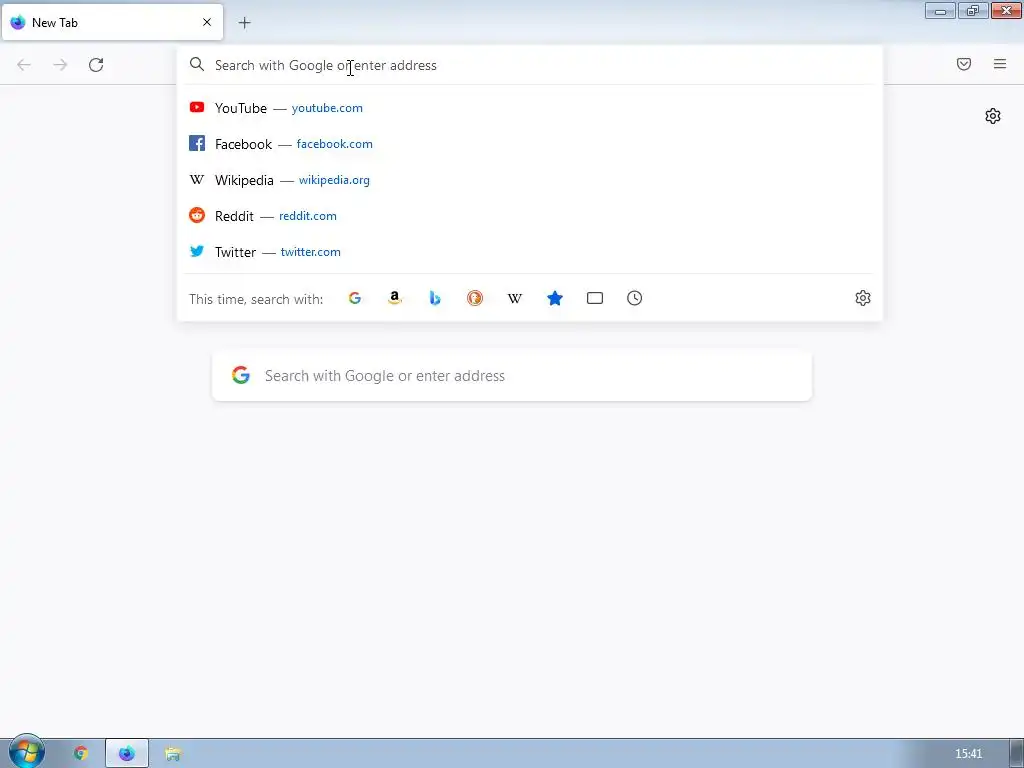
Task: Select Reddit suggestion in address dropdown
Action: [x=530, y=216]
